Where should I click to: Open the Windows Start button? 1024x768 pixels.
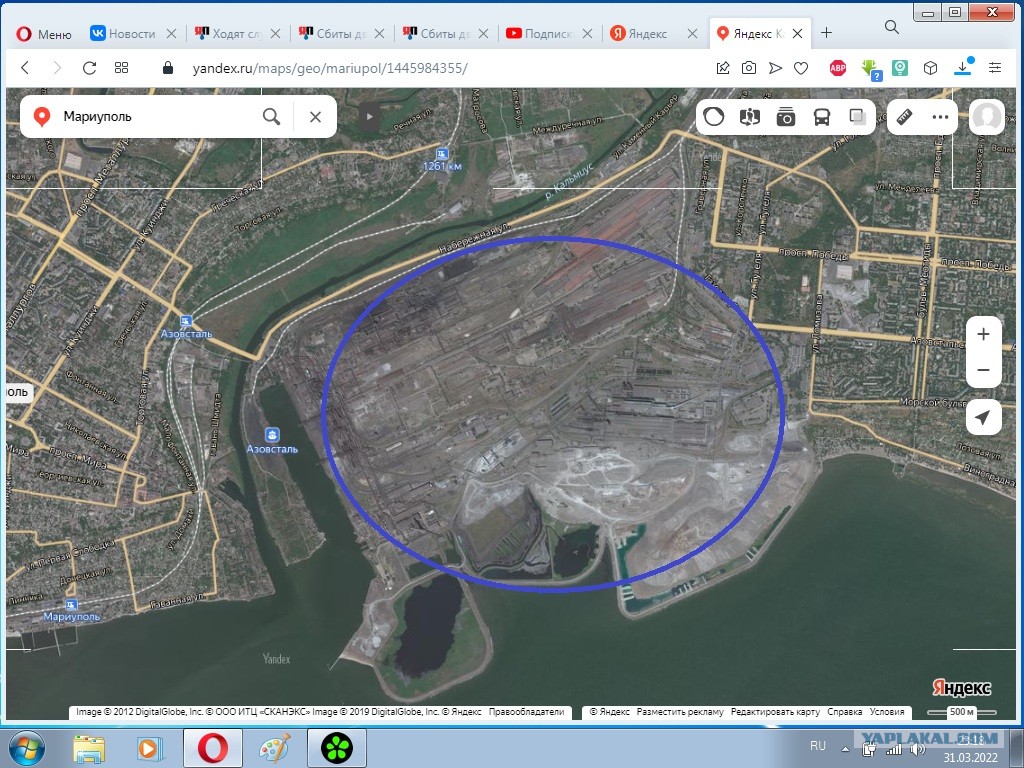point(27,748)
